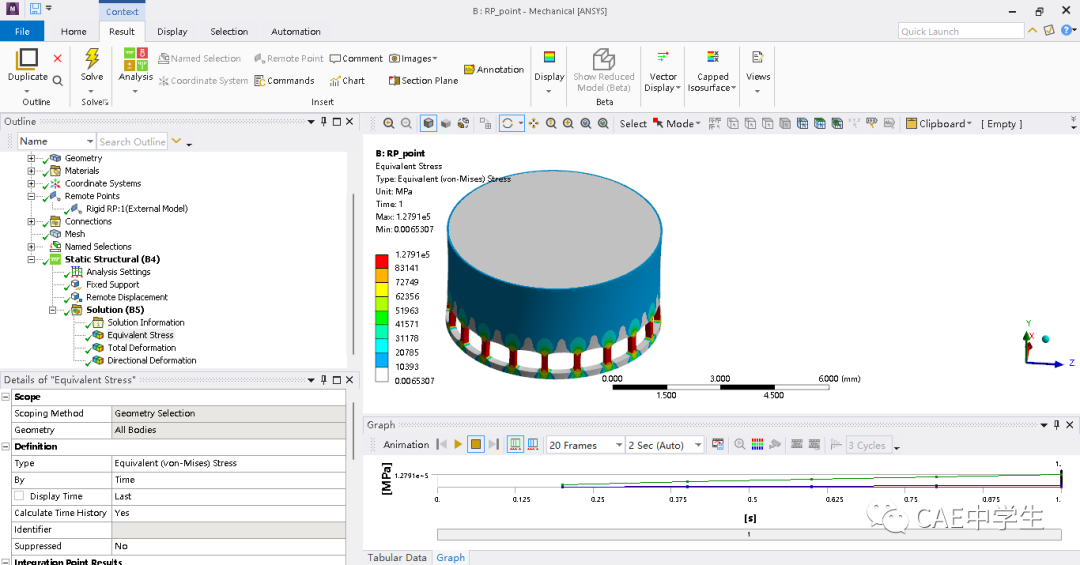Jump to next animation frame
This screenshot has width=1080, height=565.
pyautogui.click(x=493, y=444)
